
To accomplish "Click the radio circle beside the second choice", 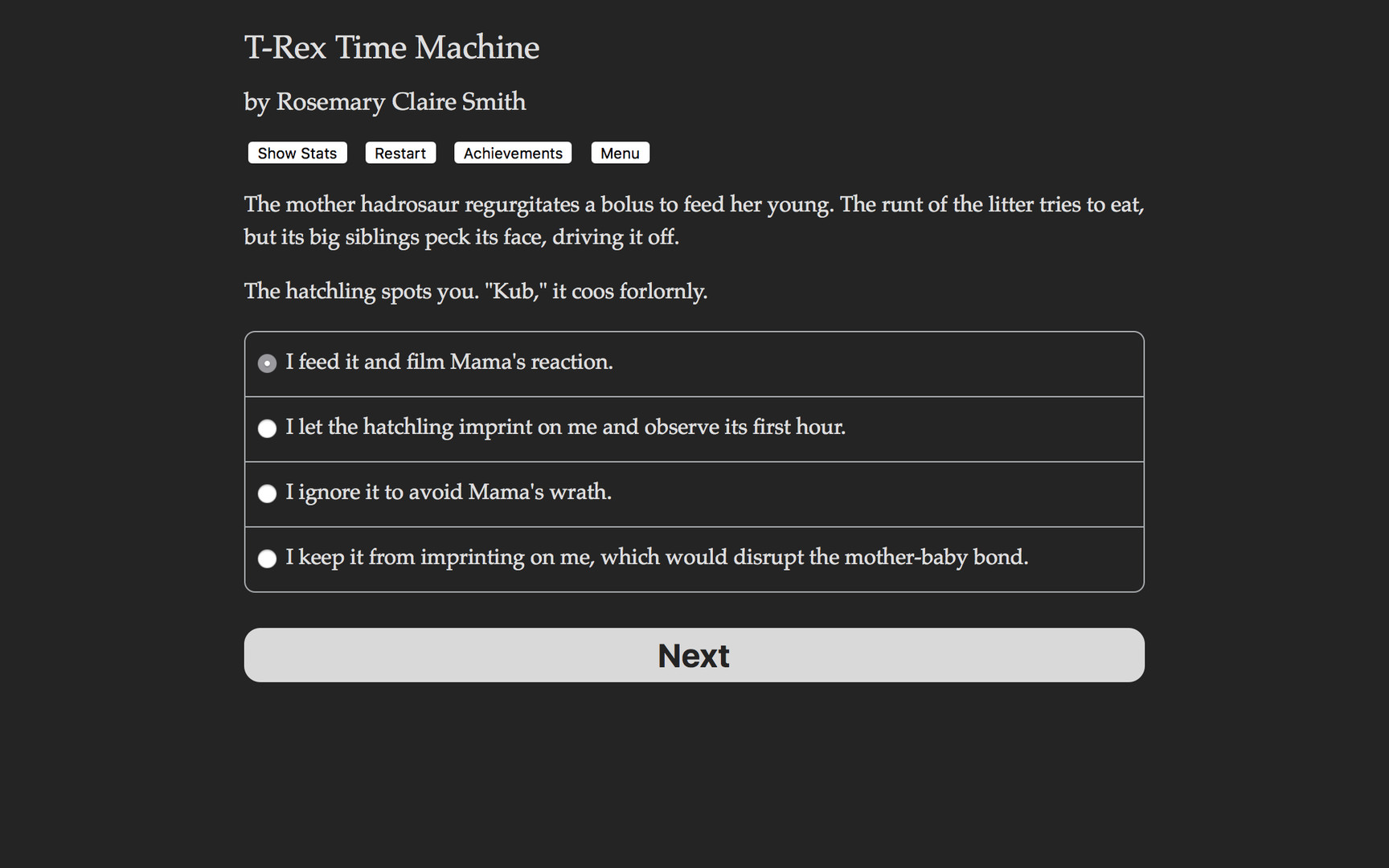I will [x=267, y=428].
